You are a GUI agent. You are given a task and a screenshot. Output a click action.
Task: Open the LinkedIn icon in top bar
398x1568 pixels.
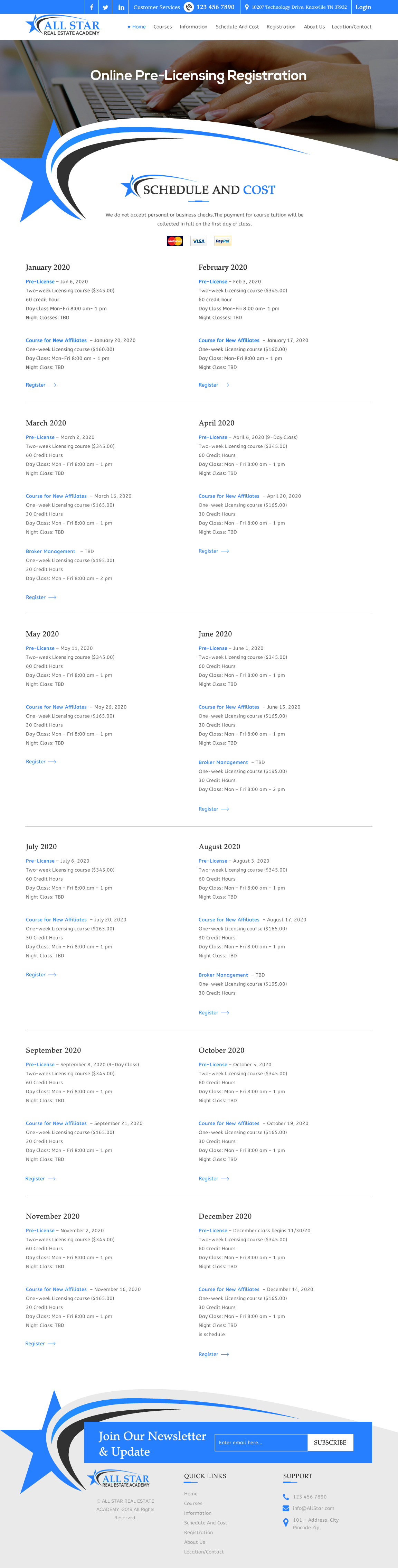click(x=121, y=7)
